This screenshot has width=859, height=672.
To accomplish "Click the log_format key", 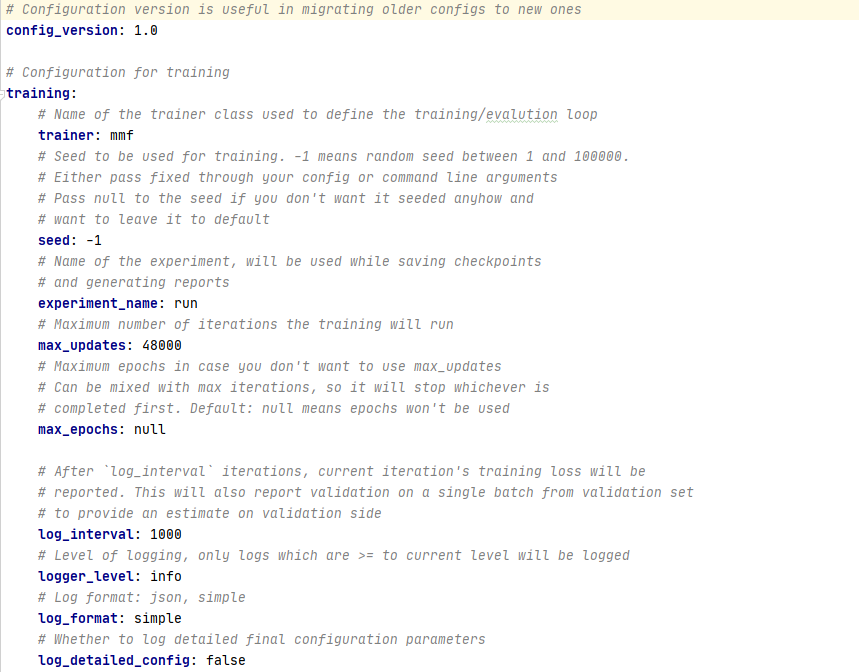I will point(78,619).
